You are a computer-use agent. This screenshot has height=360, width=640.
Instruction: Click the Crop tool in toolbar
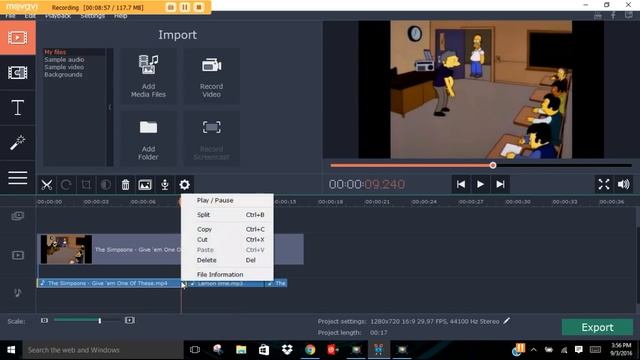(x=86, y=185)
